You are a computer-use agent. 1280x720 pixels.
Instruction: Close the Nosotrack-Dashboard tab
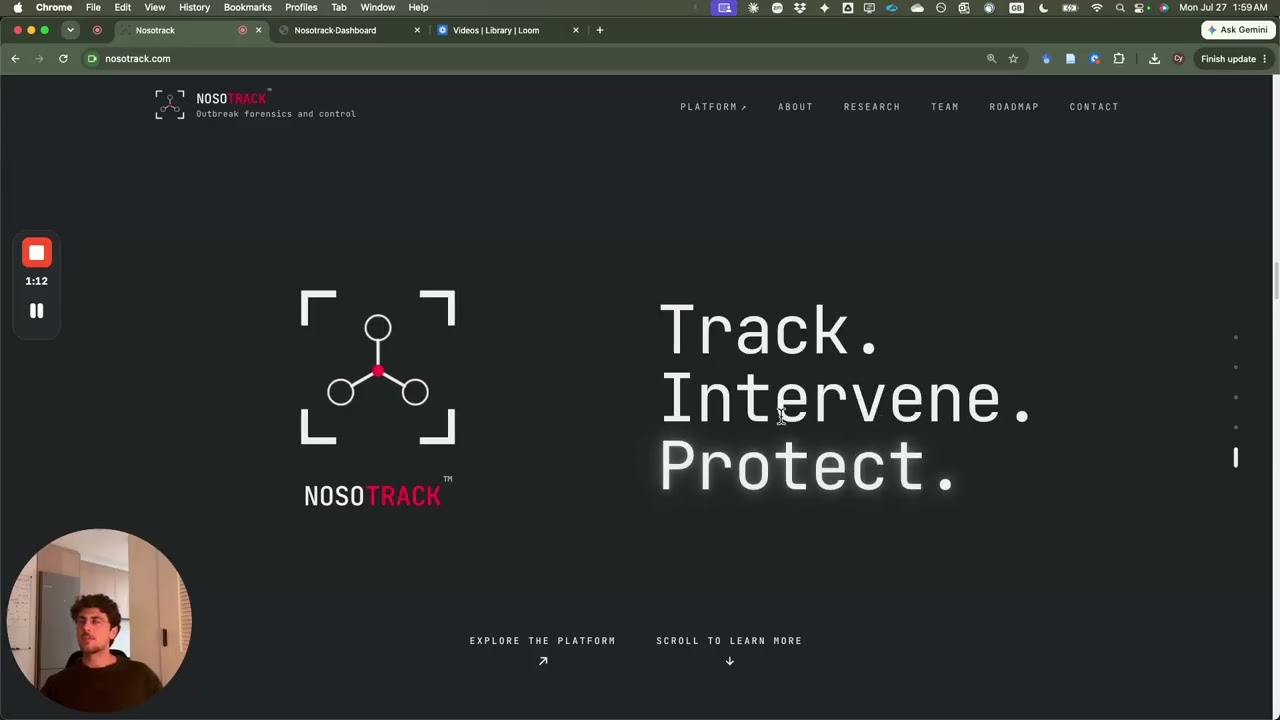pyautogui.click(x=417, y=30)
